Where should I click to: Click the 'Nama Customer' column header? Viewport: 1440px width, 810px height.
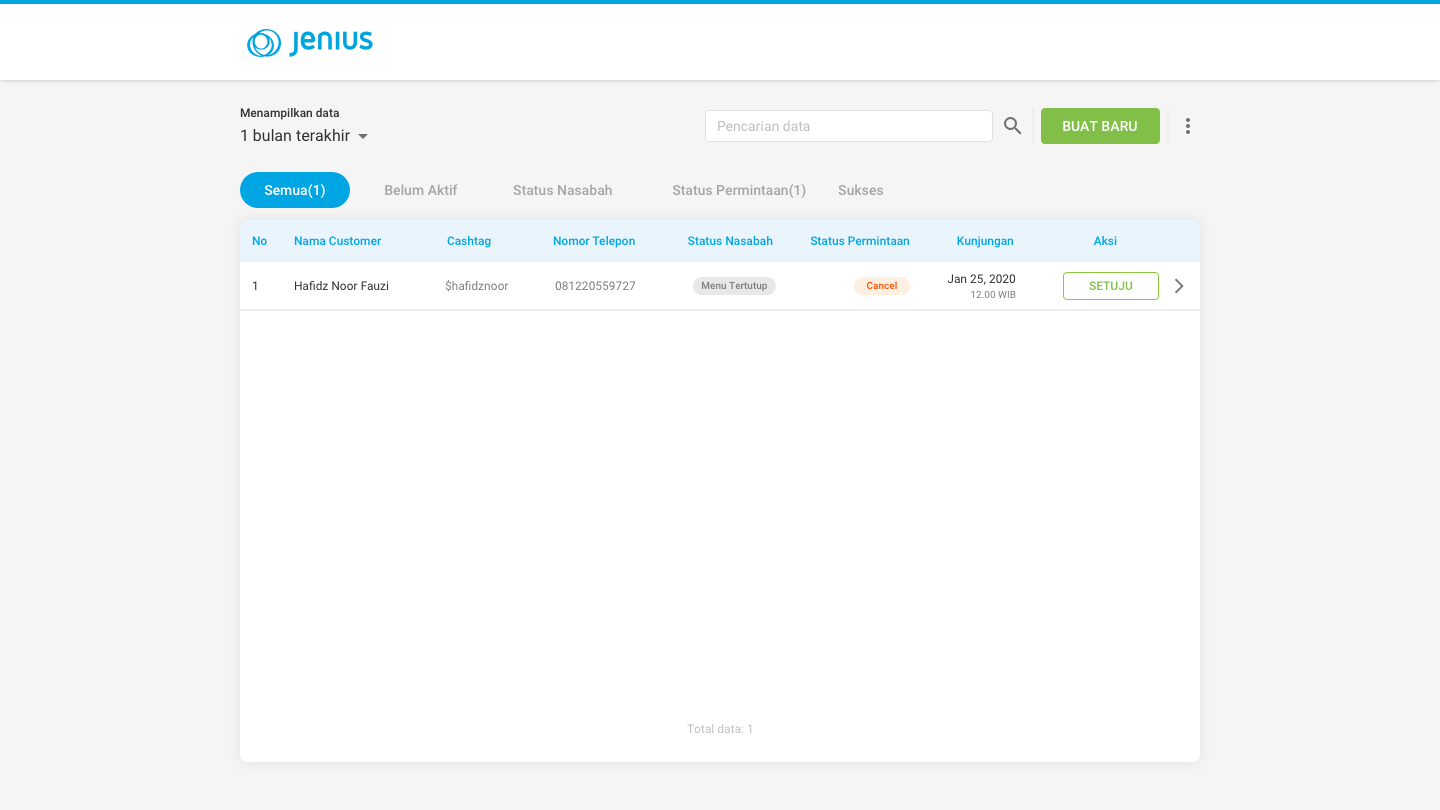[338, 241]
